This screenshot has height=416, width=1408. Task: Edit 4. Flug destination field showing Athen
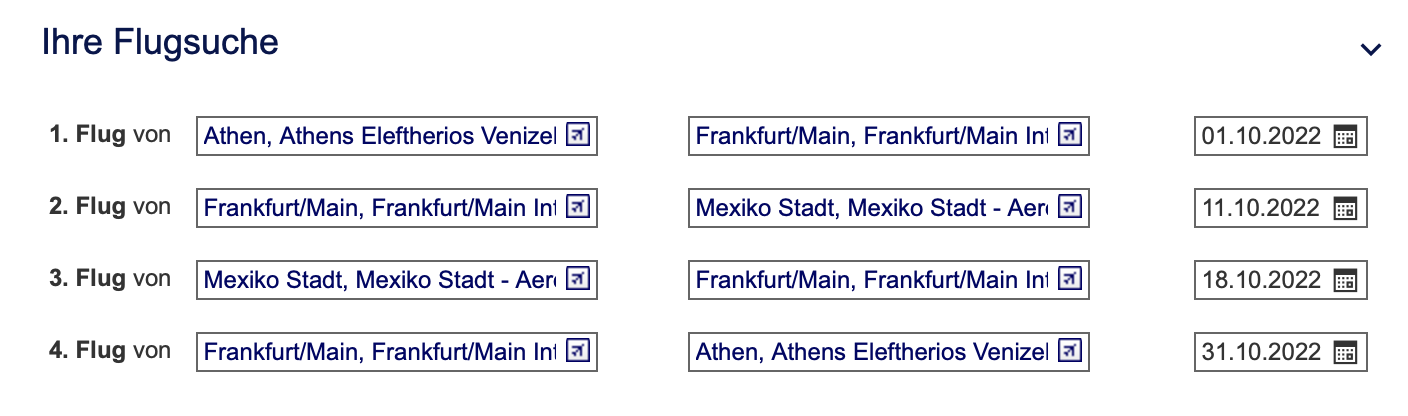click(x=872, y=352)
